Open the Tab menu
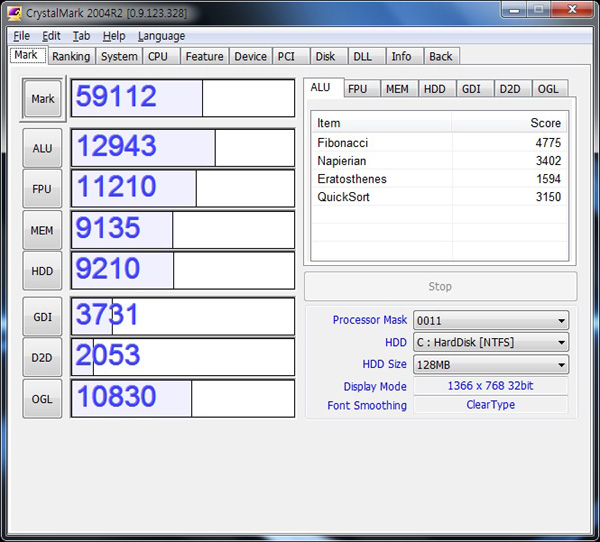The image size is (600, 542). click(x=82, y=36)
